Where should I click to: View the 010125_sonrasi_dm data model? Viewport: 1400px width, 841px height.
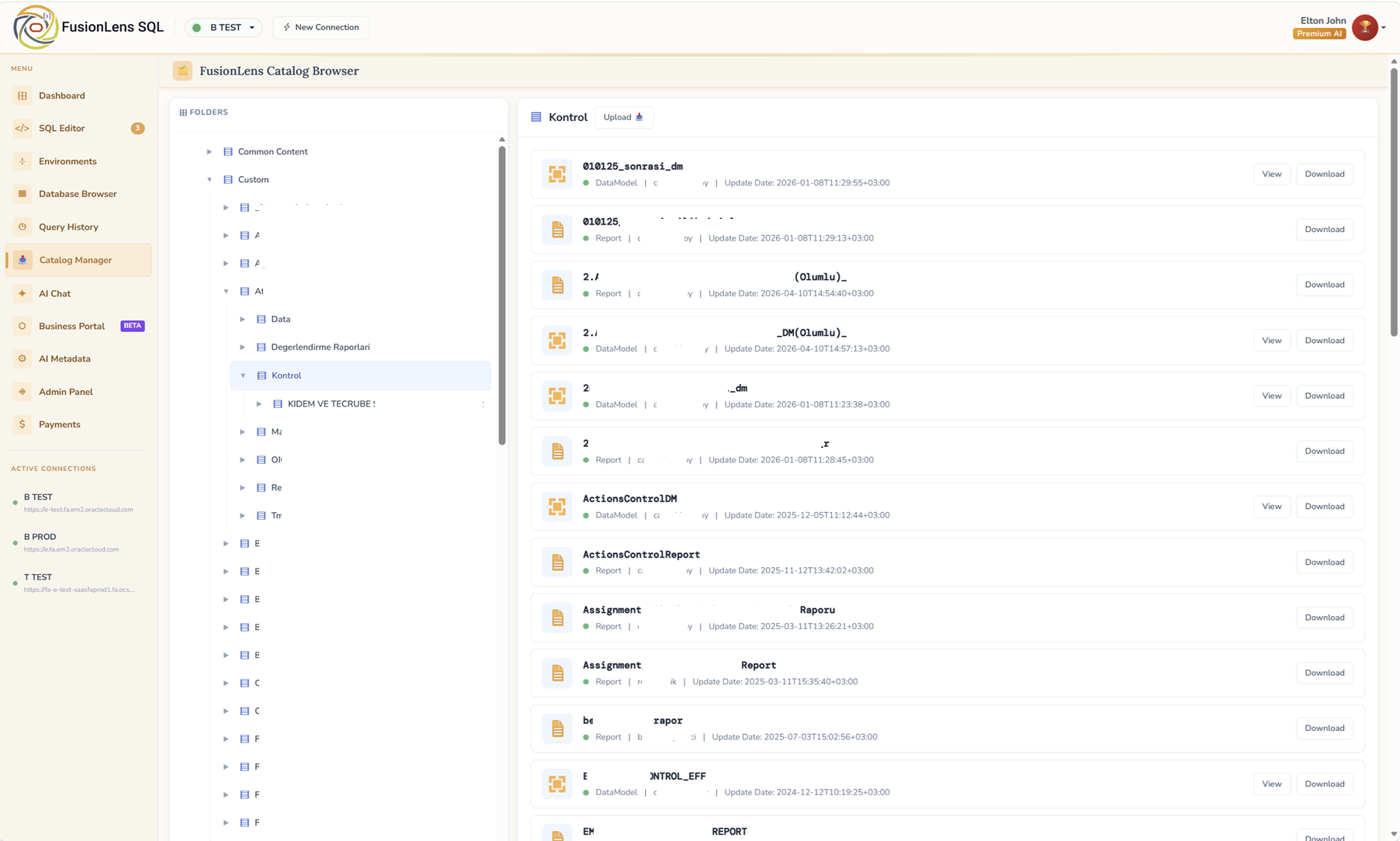(1271, 174)
